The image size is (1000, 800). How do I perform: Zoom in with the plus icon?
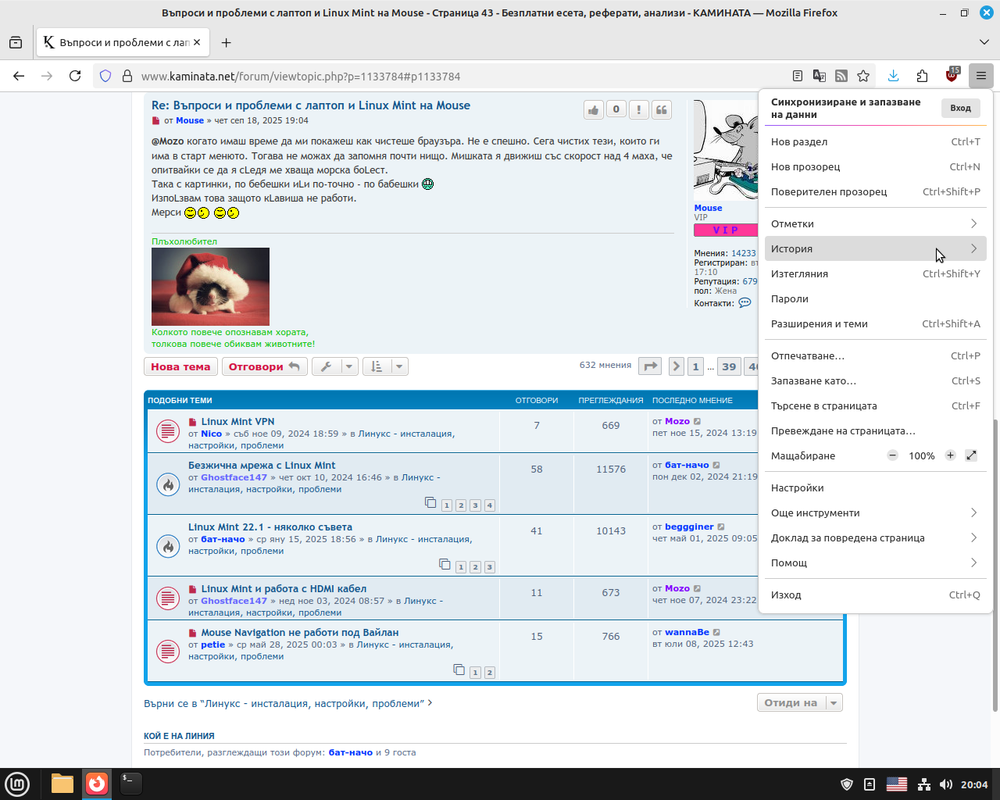(950, 456)
